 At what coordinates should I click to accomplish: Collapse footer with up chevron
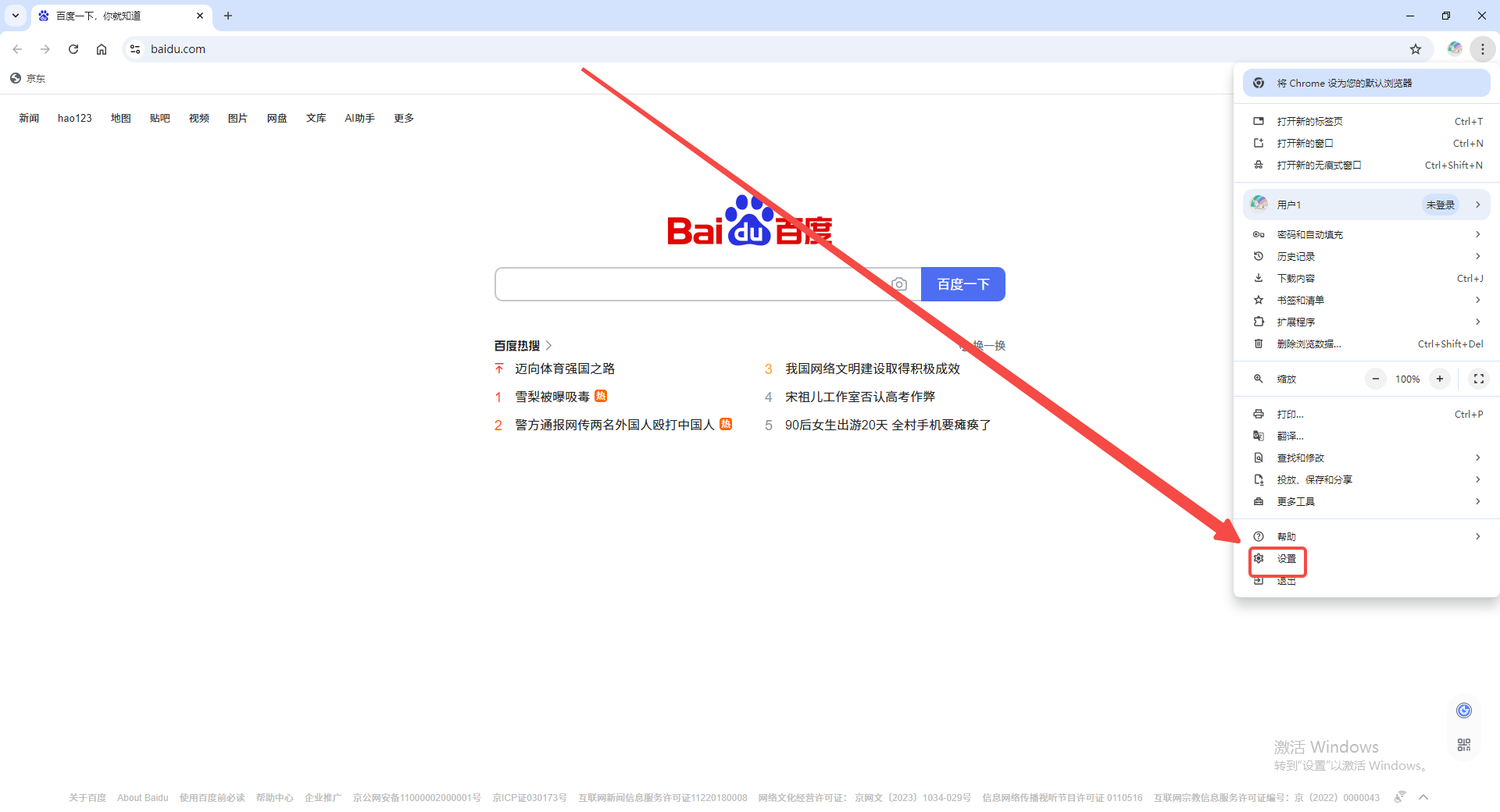coord(1423,797)
